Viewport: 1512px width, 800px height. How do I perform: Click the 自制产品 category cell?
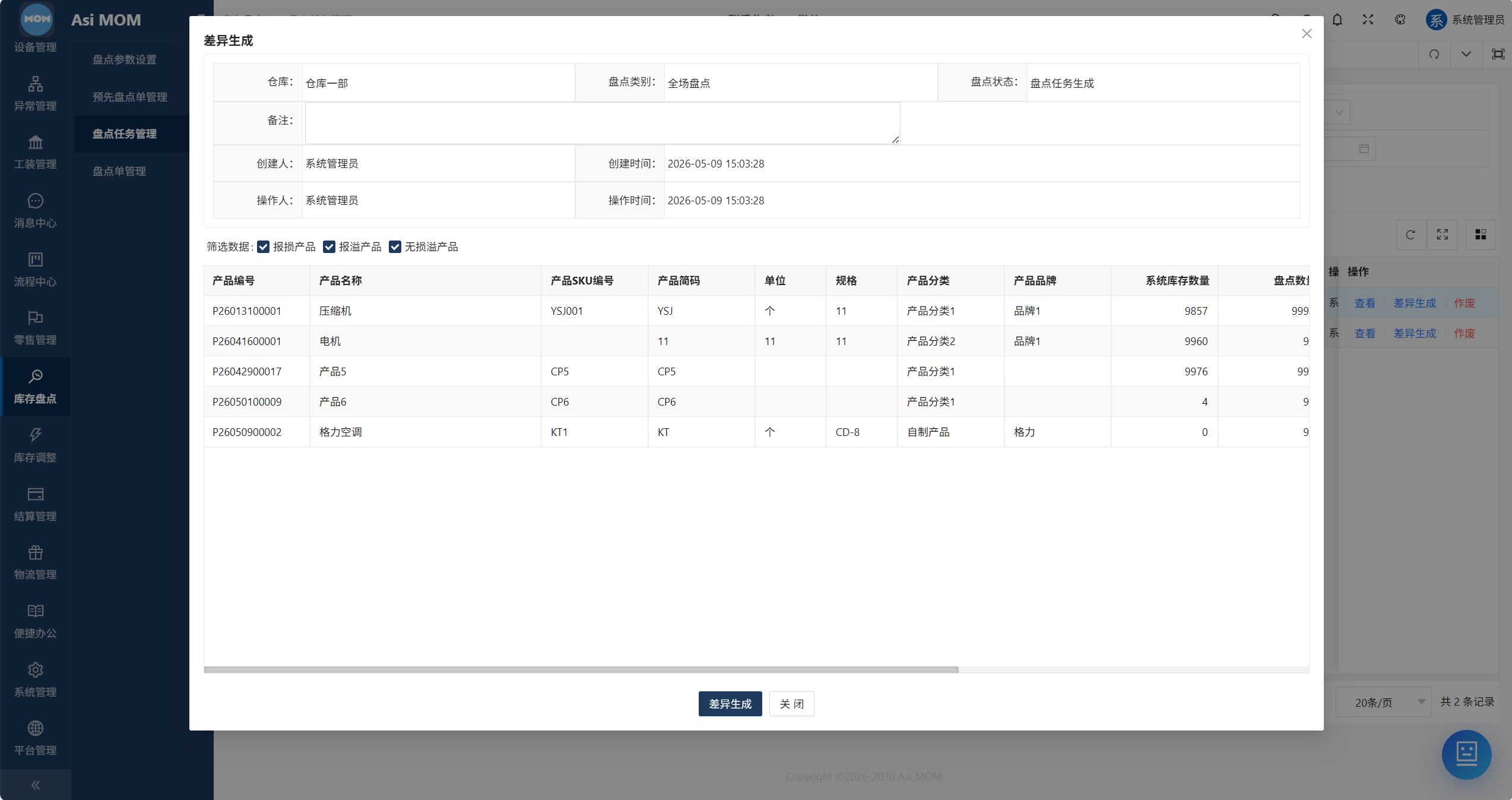pyautogui.click(x=951, y=432)
